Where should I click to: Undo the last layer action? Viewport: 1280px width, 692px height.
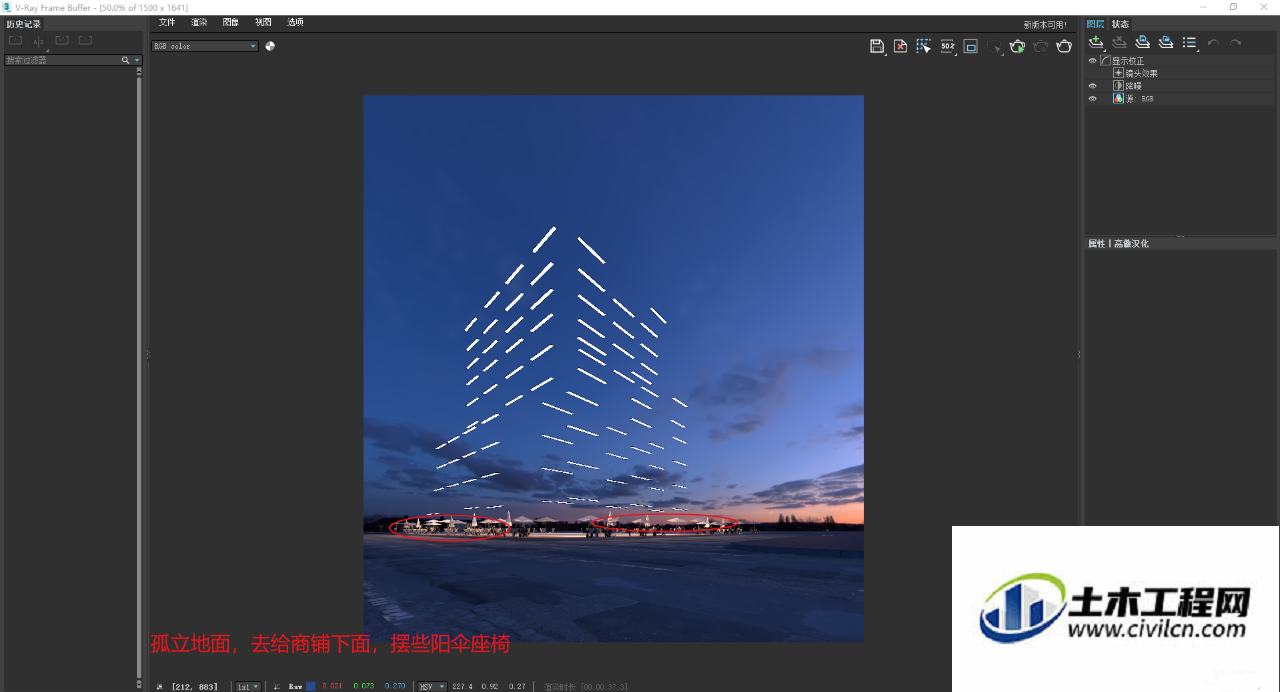click(1213, 42)
